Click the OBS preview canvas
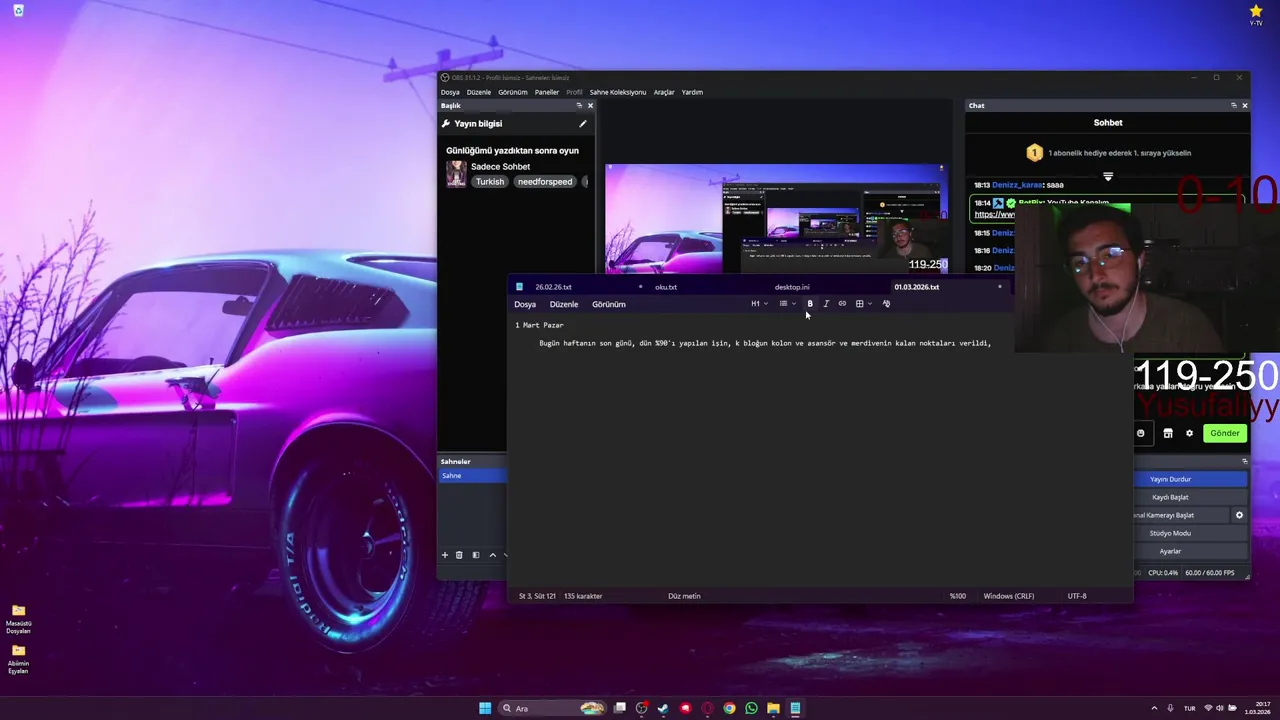The height and width of the screenshot is (720, 1280). coord(776,218)
